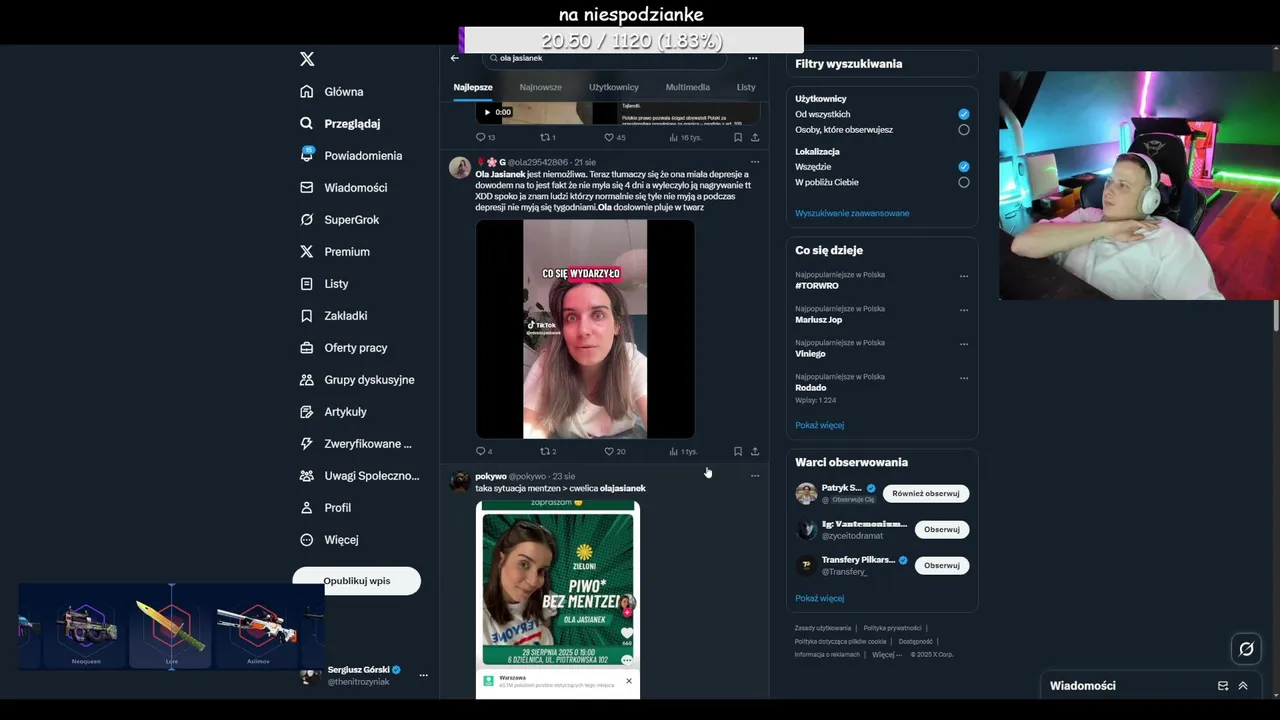Open account menu for Sergiusz Górski
Screen dimensions: 1280x720
424,675
